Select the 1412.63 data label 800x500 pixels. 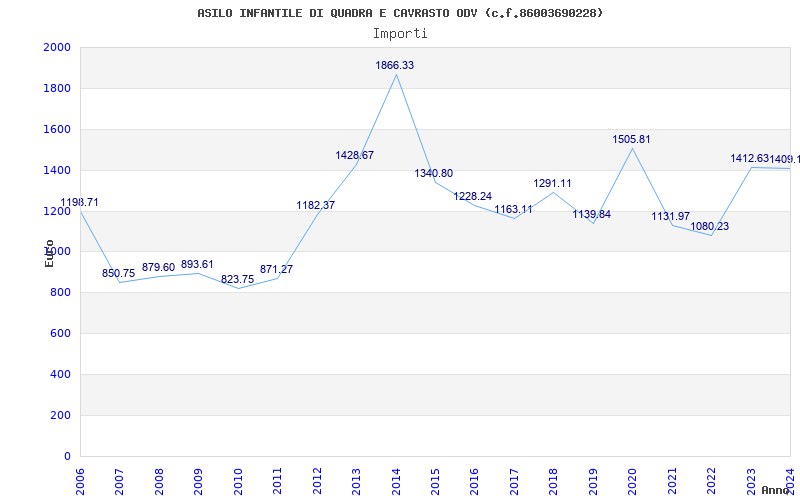pyautogui.click(x=749, y=158)
